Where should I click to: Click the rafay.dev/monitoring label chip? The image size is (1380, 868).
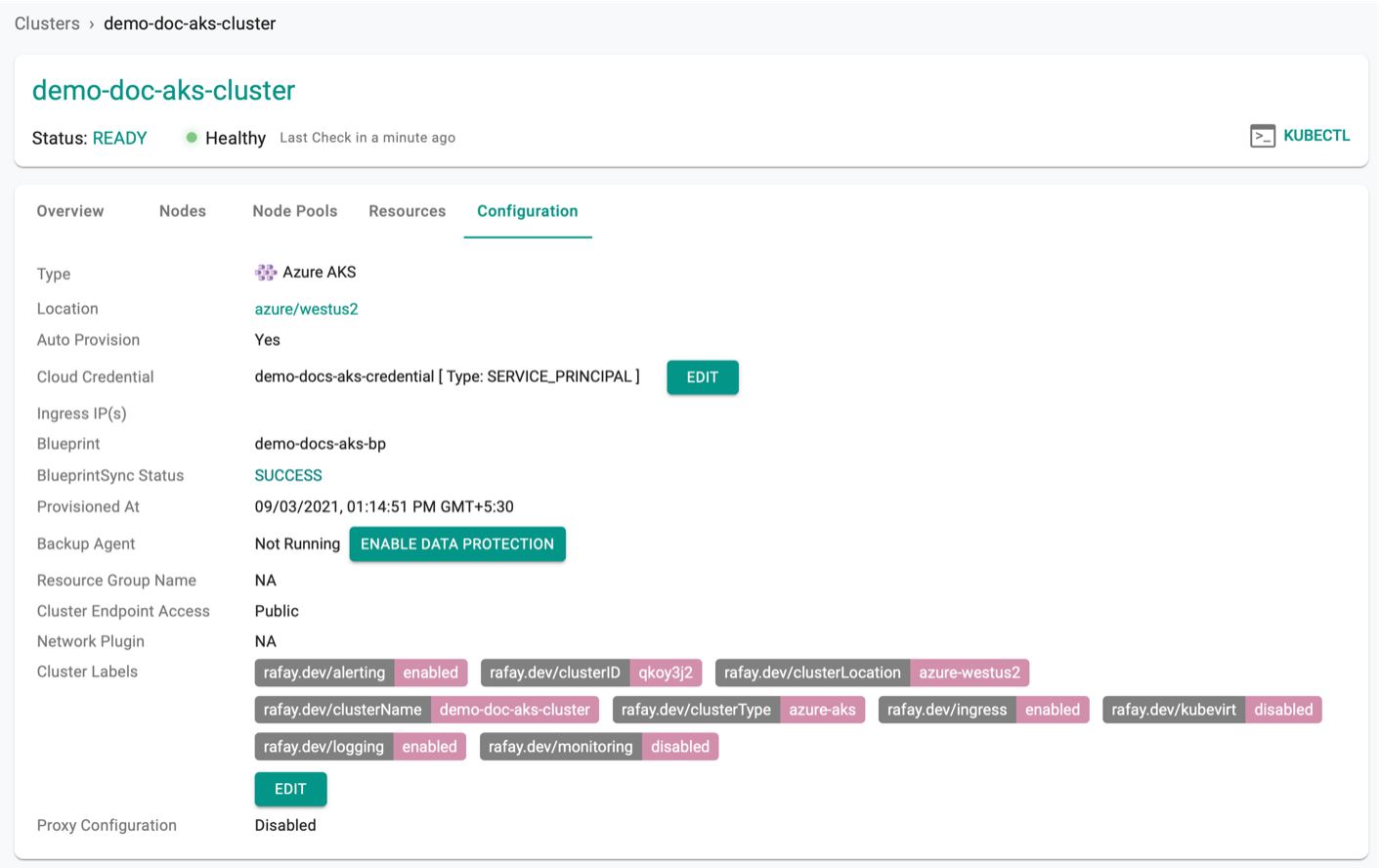599,747
